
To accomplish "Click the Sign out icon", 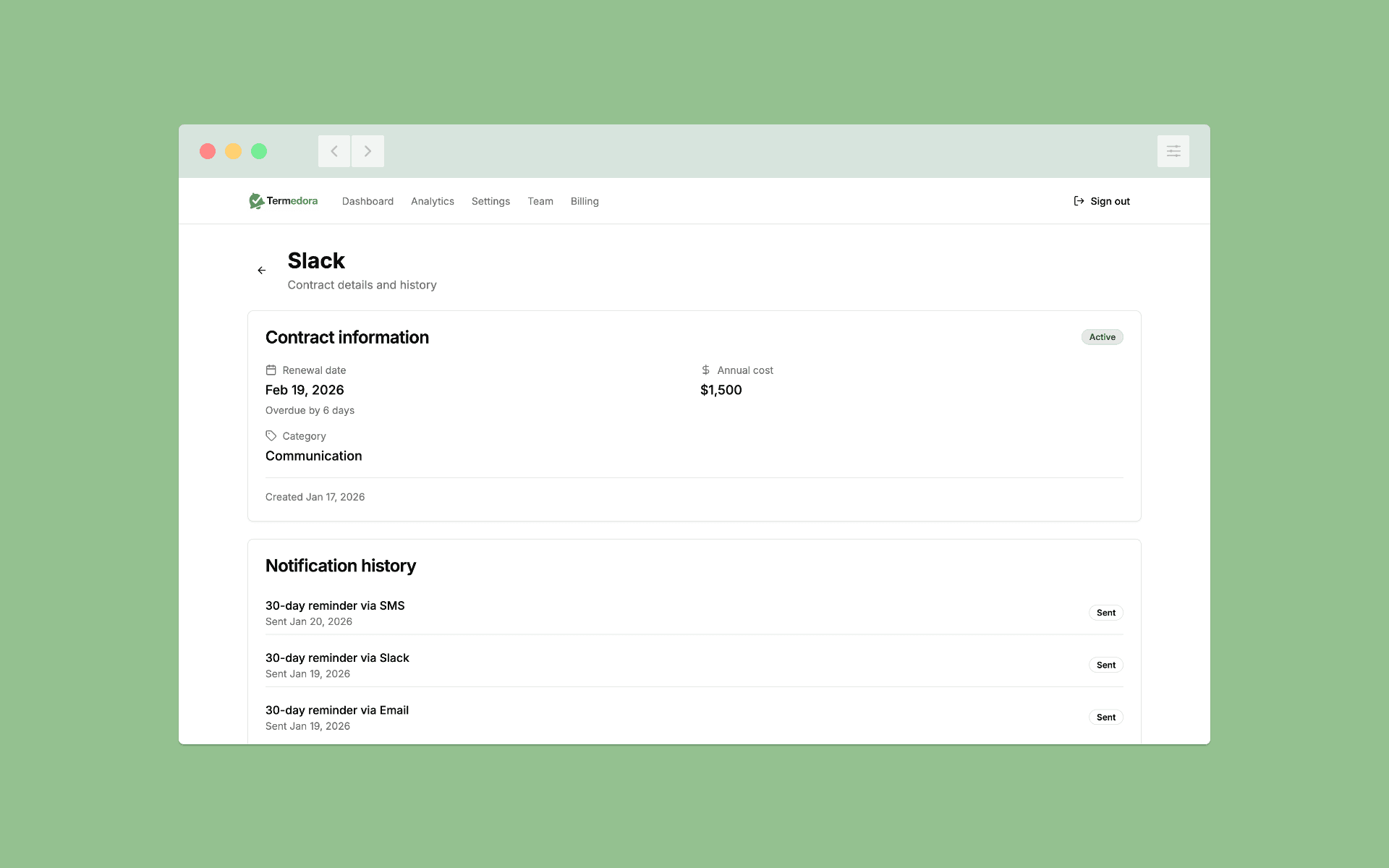I will (x=1079, y=201).
